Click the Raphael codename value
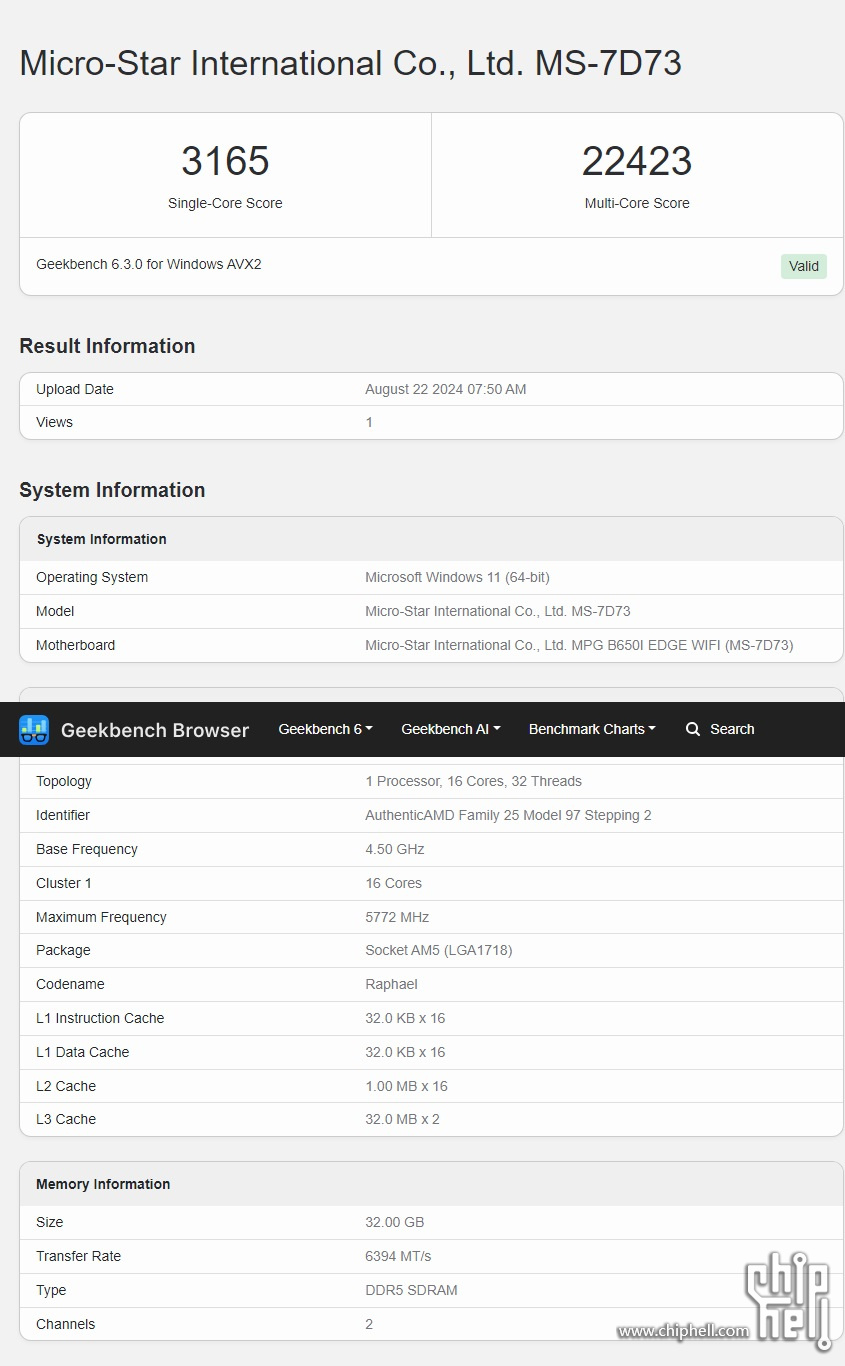The image size is (845, 1366). (391, 984)
